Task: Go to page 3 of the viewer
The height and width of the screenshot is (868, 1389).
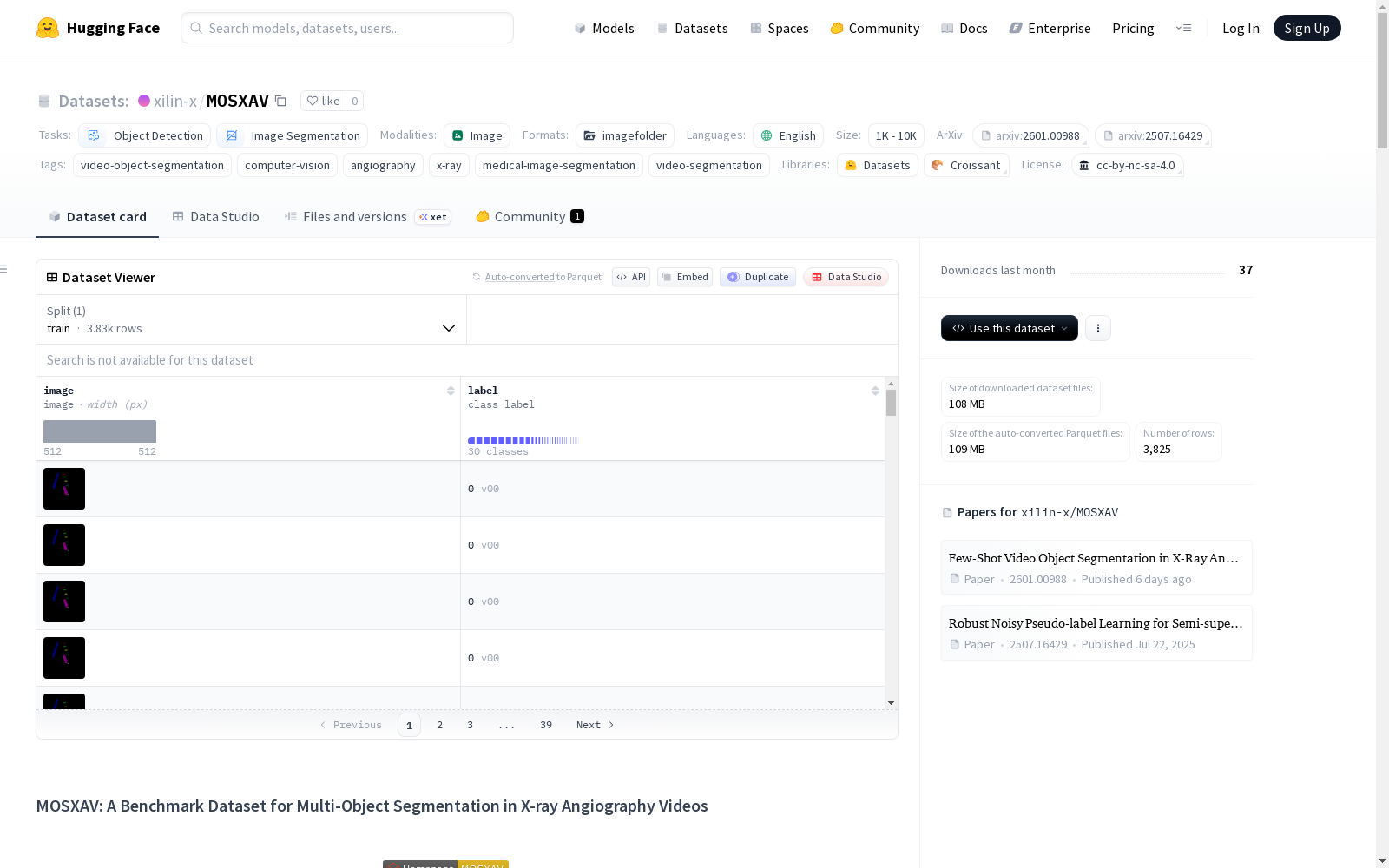Action: point(471,725)
